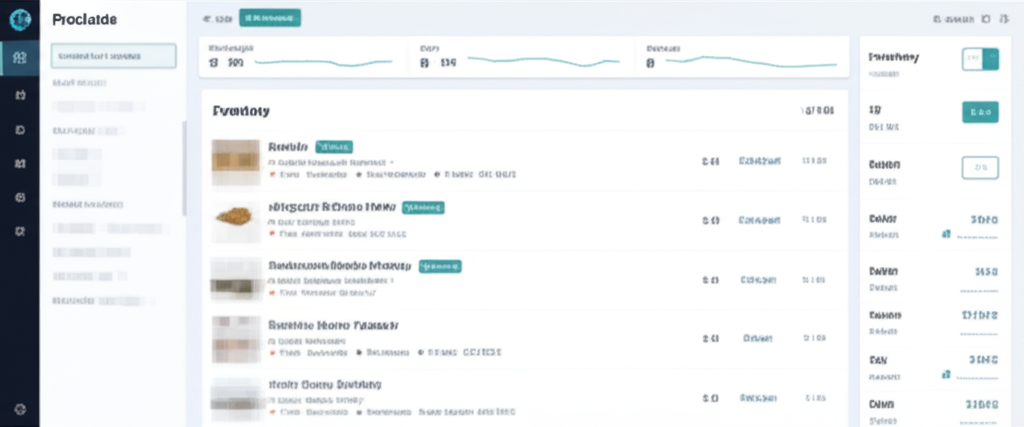Click the left panel vertical scrollbar
This screenshot has width=1024, height=427.
tap(183, 168)
